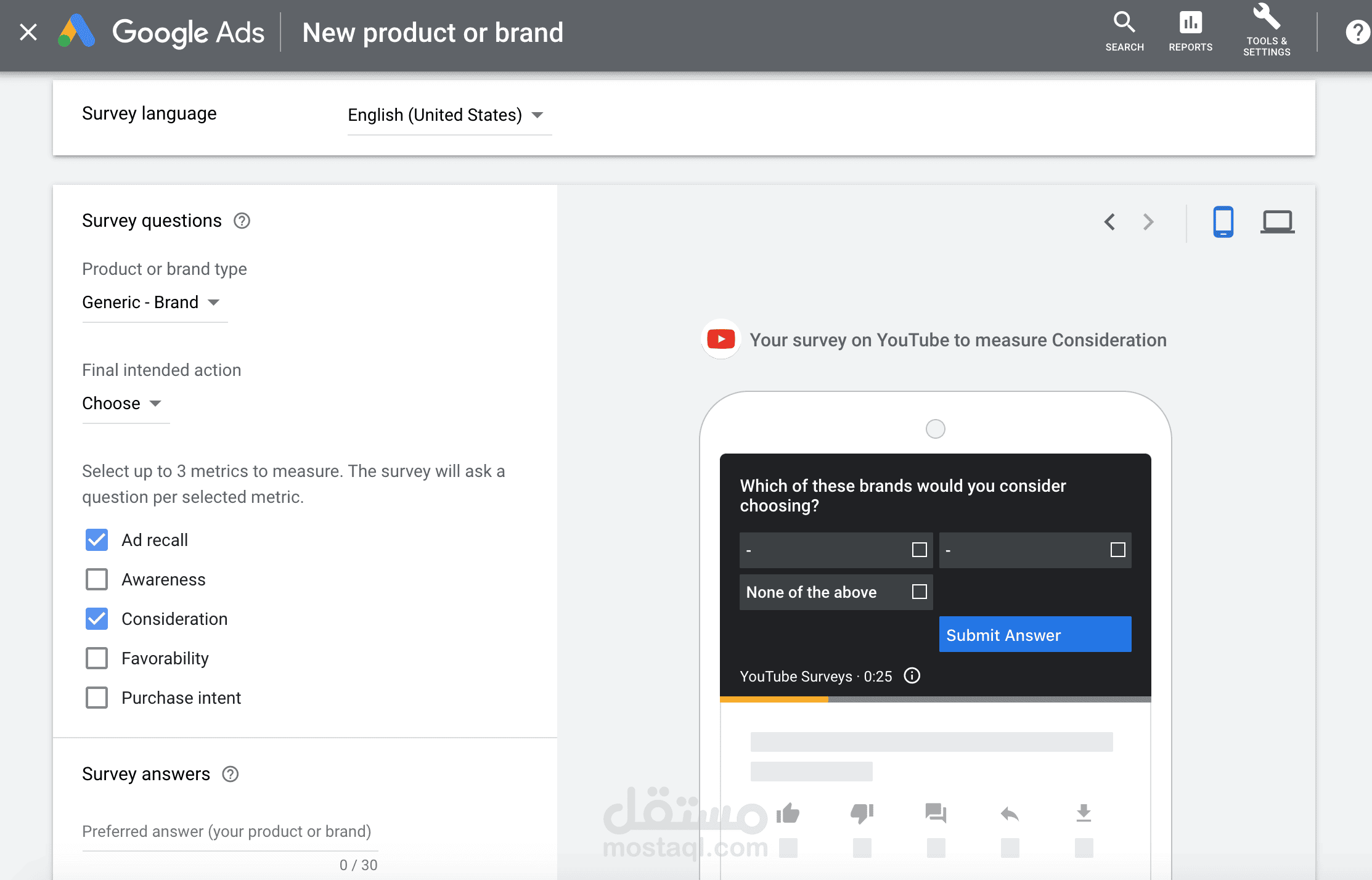Check the Purchase intent metric

click(x=97, y=698)
